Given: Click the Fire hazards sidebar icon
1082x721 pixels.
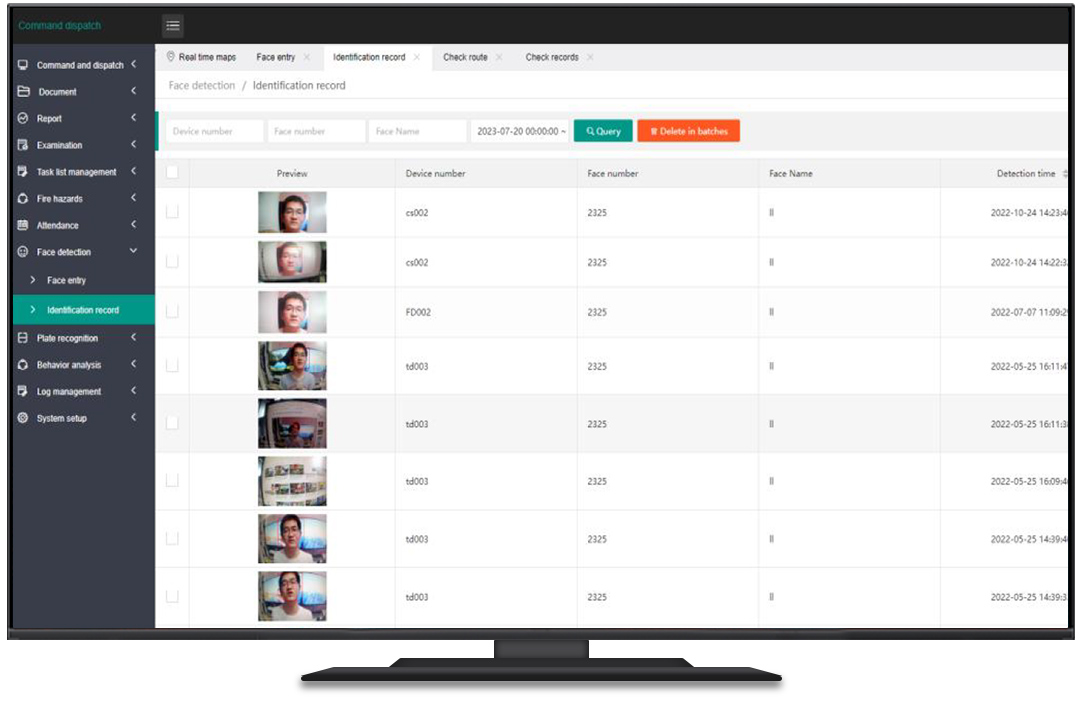Looking at the screenshot, I should (x=23, y=199).
